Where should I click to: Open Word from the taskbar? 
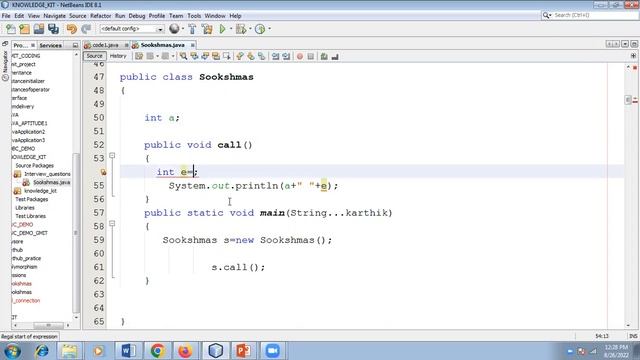click(128, 351)
